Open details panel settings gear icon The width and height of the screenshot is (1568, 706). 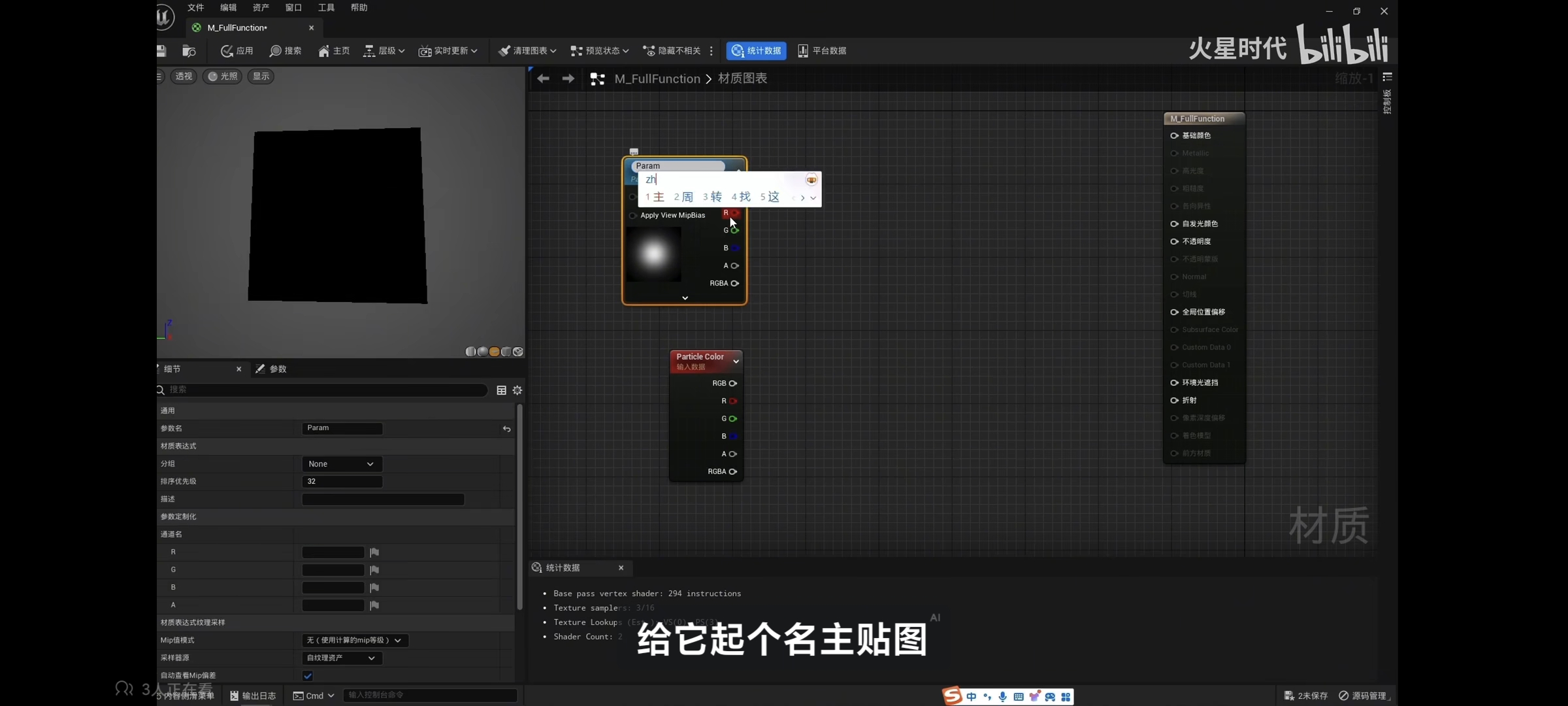[517, 390]
